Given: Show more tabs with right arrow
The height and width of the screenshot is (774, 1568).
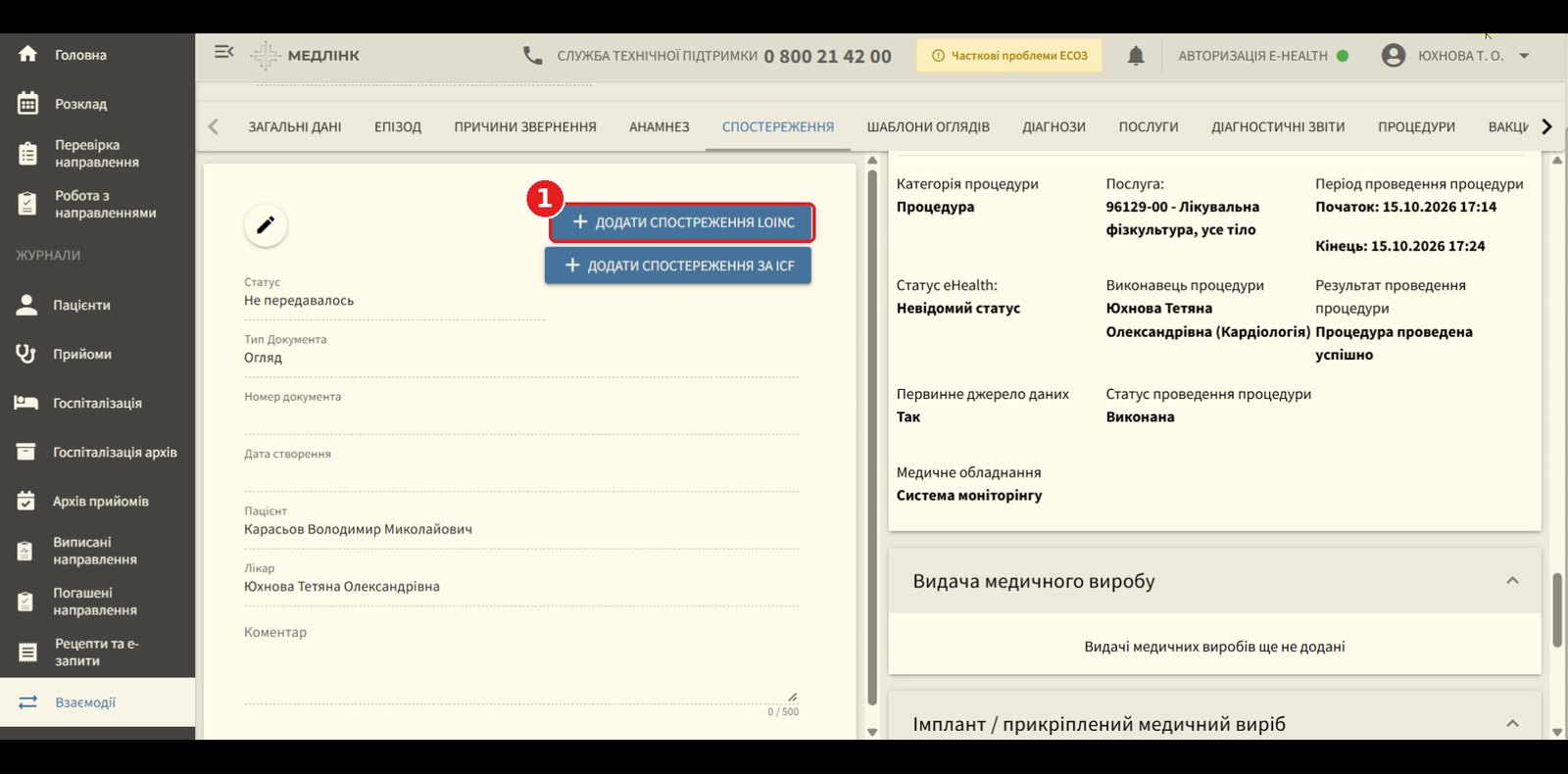Looking at the screenshot, I should coord(1546,126).
